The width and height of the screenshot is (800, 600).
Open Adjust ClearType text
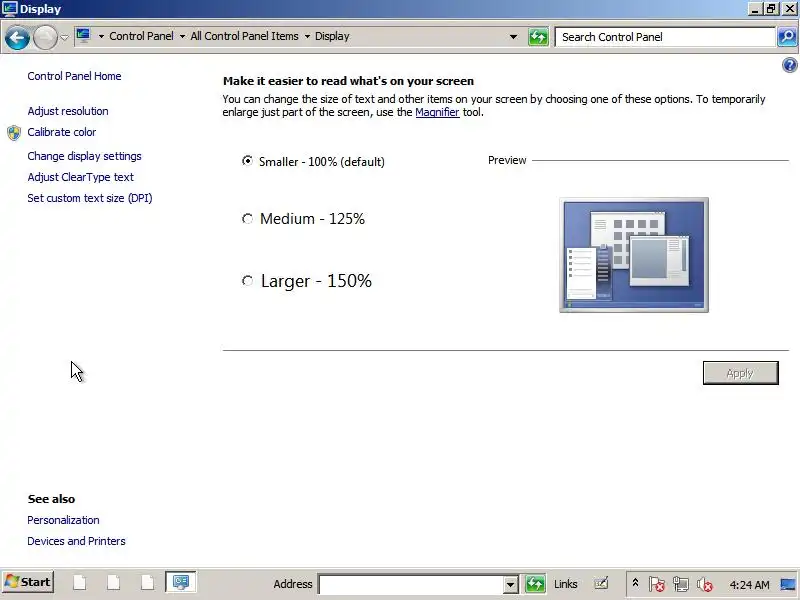81,177
